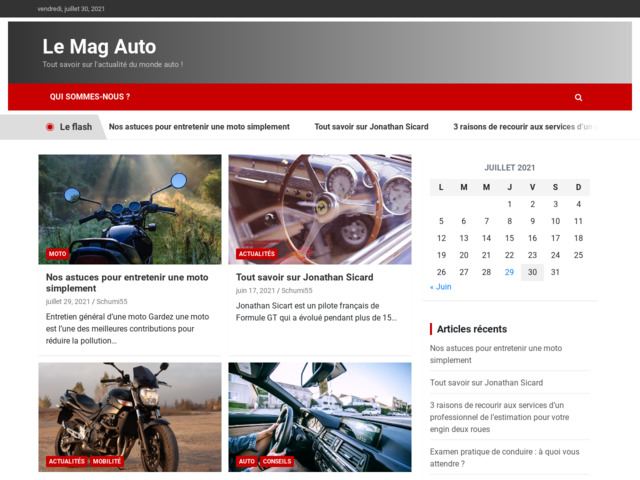Open recent article Tout savoir sur Jonathan Sicard

(x=486, y=383)
